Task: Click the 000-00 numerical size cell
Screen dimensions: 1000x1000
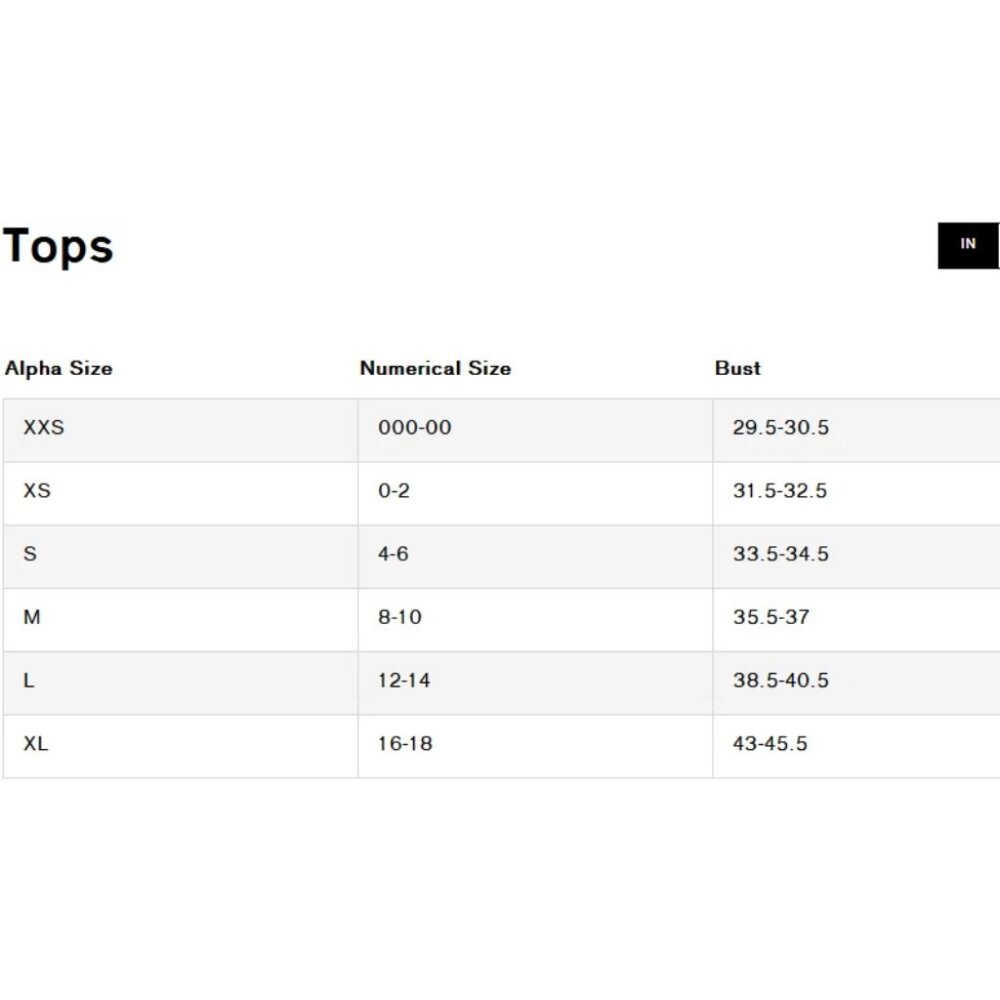Action: (536, 430)
